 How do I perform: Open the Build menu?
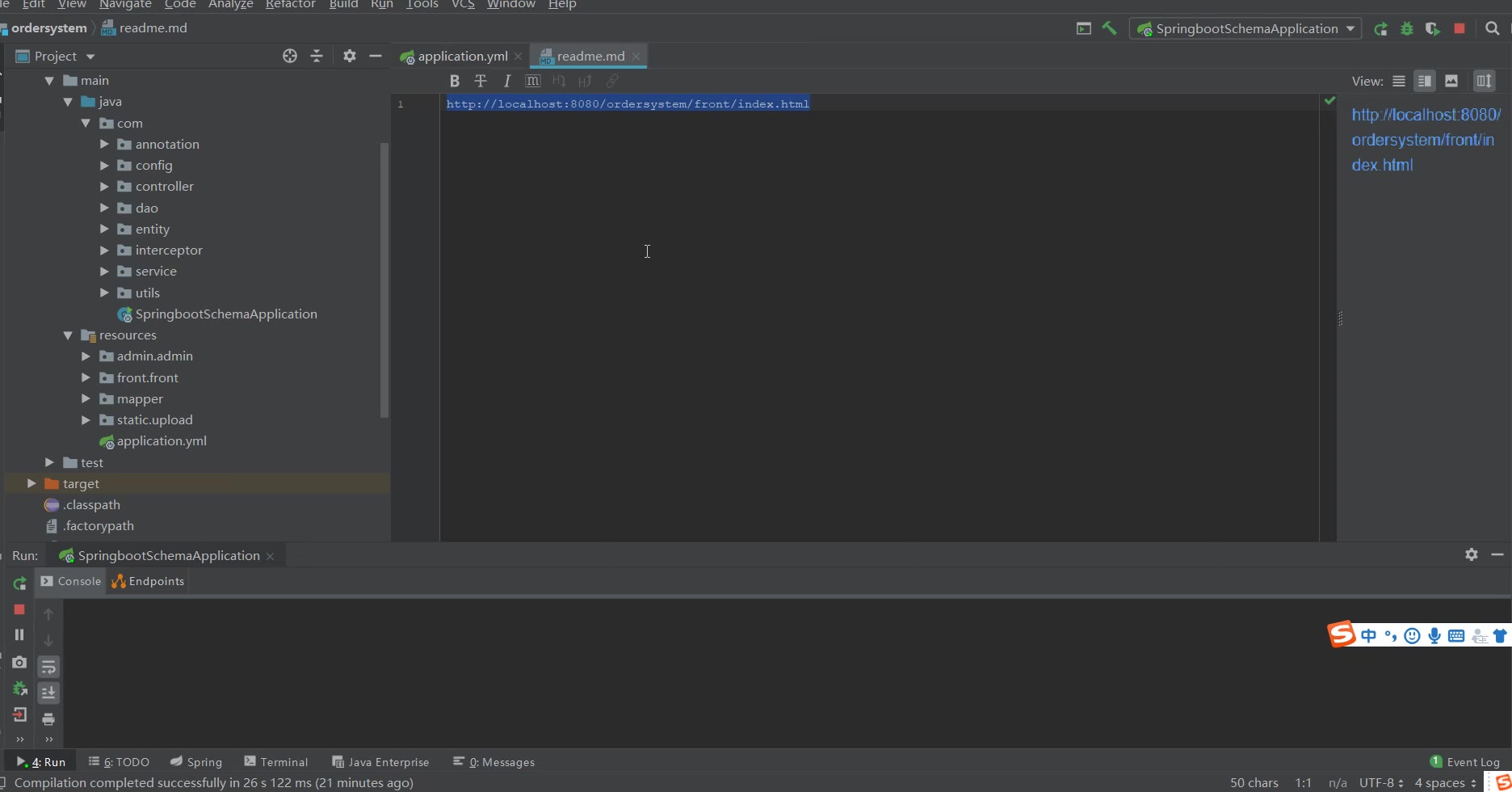[343, 5]
